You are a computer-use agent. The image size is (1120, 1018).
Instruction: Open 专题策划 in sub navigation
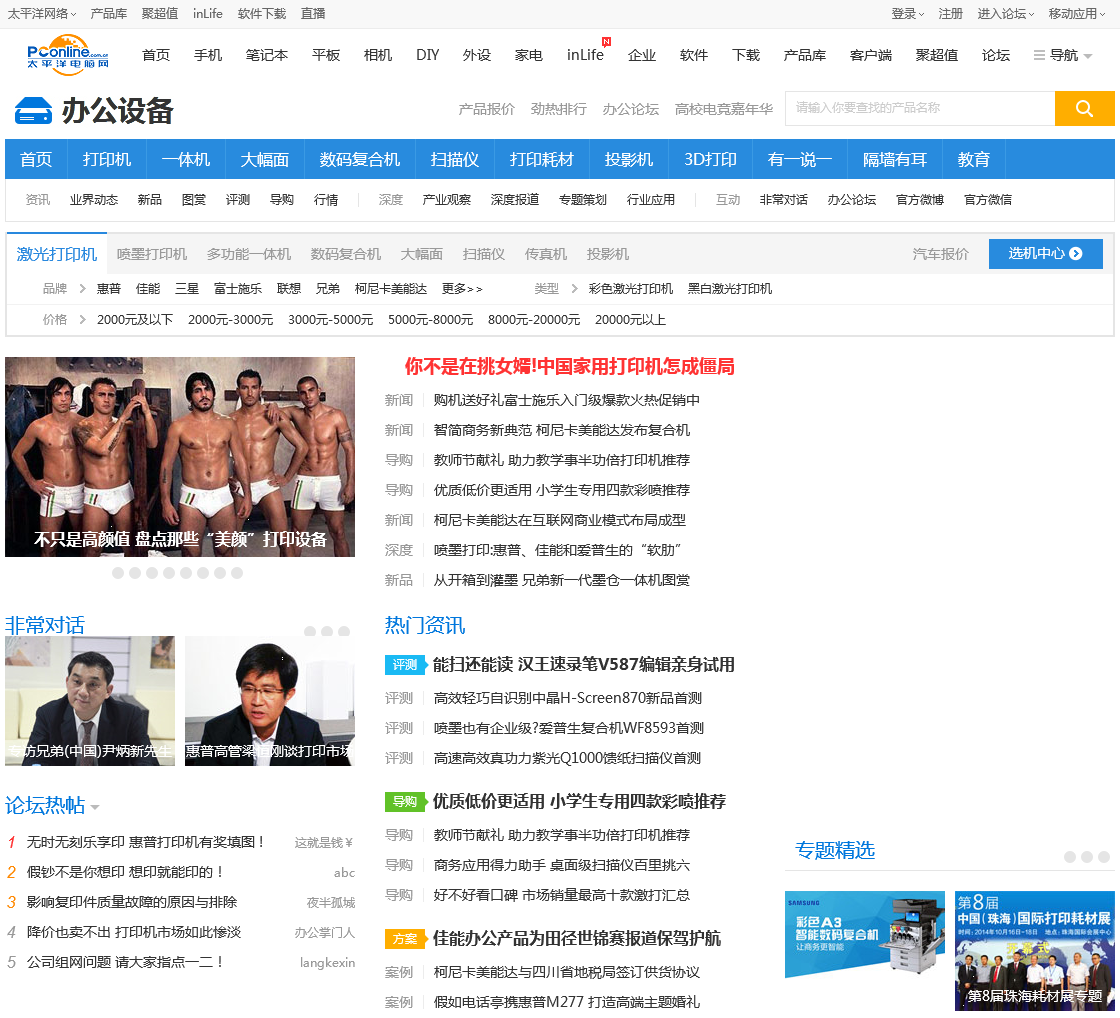583,200
